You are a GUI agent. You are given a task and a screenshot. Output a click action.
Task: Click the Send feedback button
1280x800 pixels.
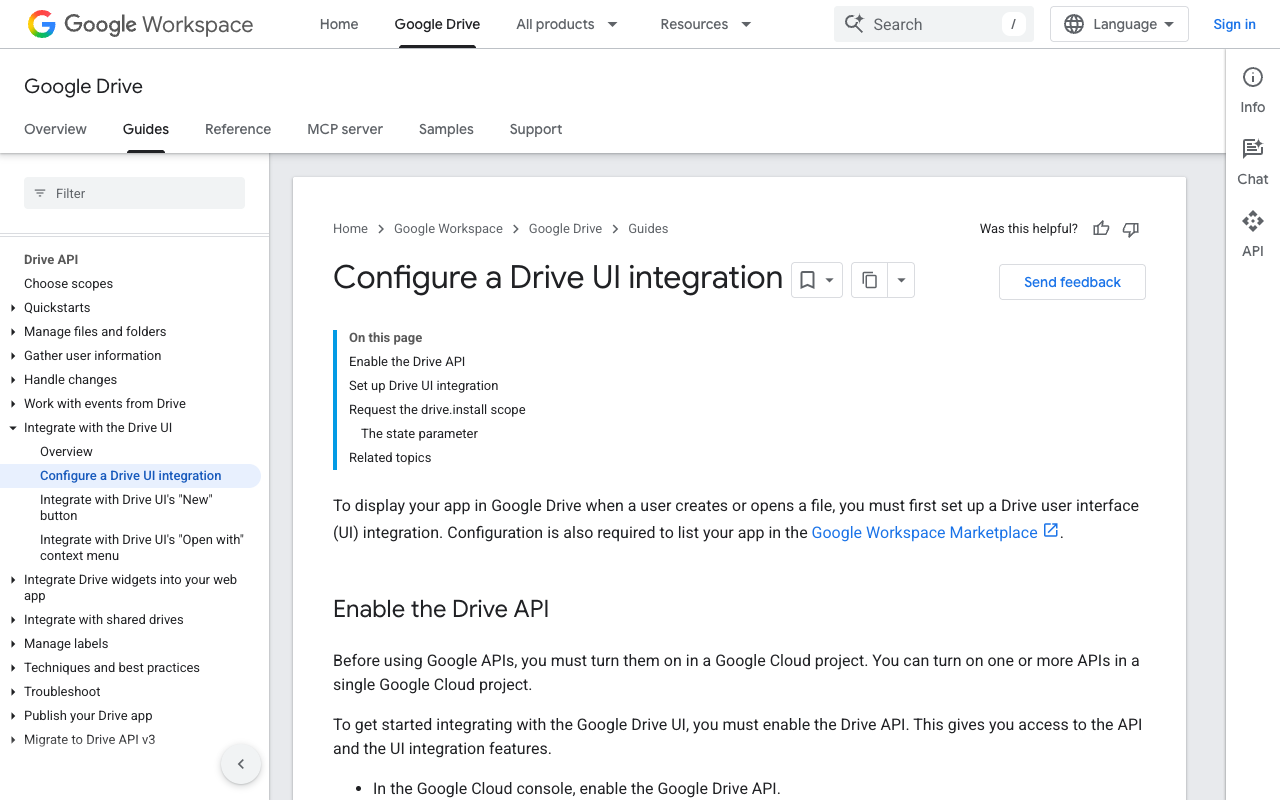(1072, 282)
